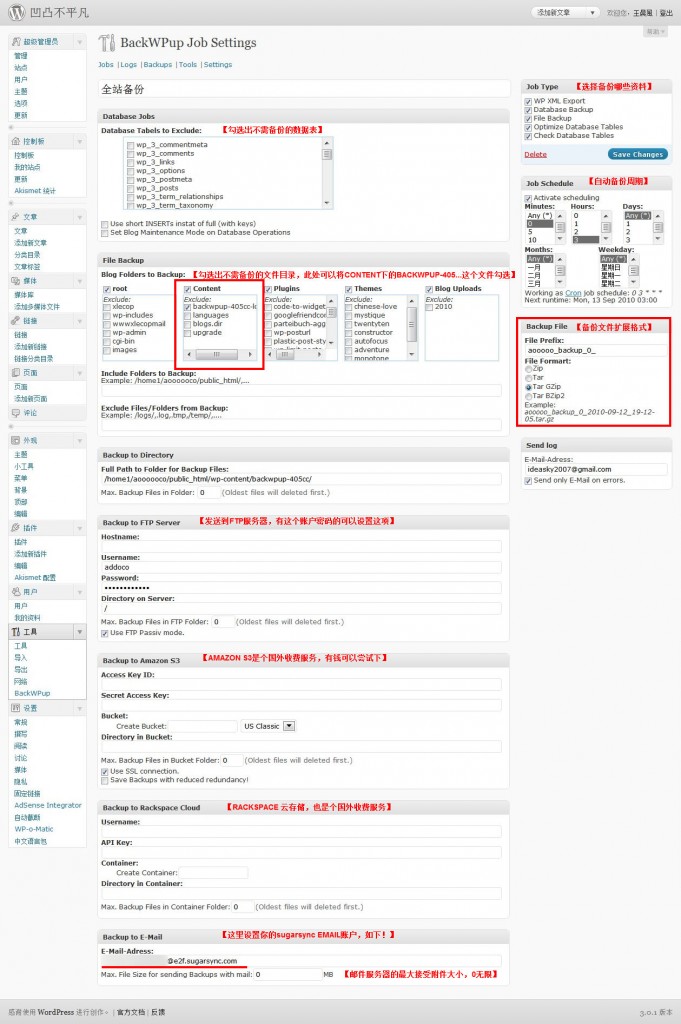The width and height of the screenshot is (681, 1024).
Task: Click down arrow of Hours list scrollbar
Action: click(x=607, y=240)
